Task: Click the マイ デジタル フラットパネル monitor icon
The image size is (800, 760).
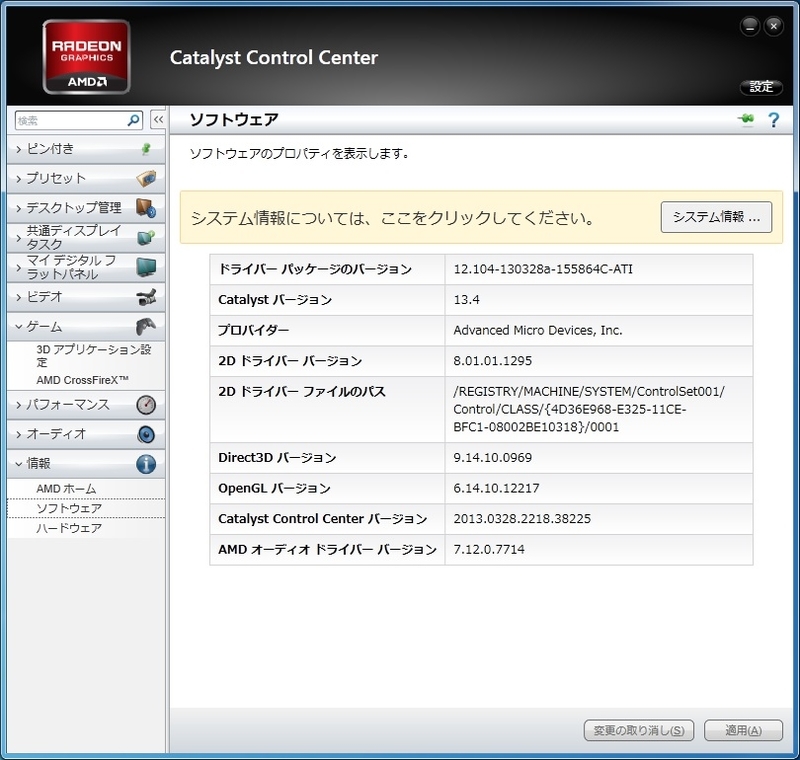Action: pos(146,267)
